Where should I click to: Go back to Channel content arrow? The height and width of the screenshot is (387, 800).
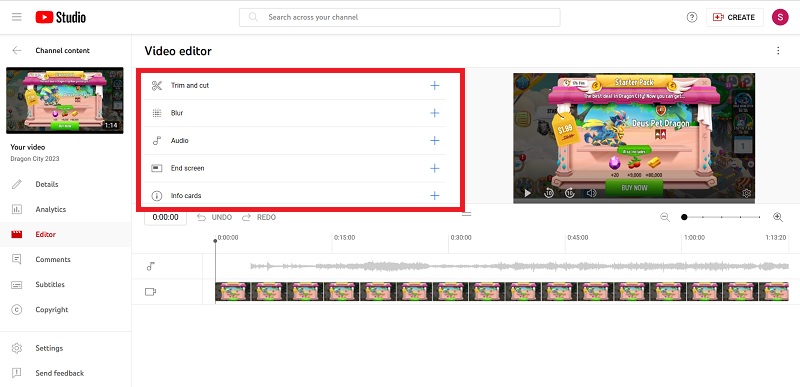[17, 50]
